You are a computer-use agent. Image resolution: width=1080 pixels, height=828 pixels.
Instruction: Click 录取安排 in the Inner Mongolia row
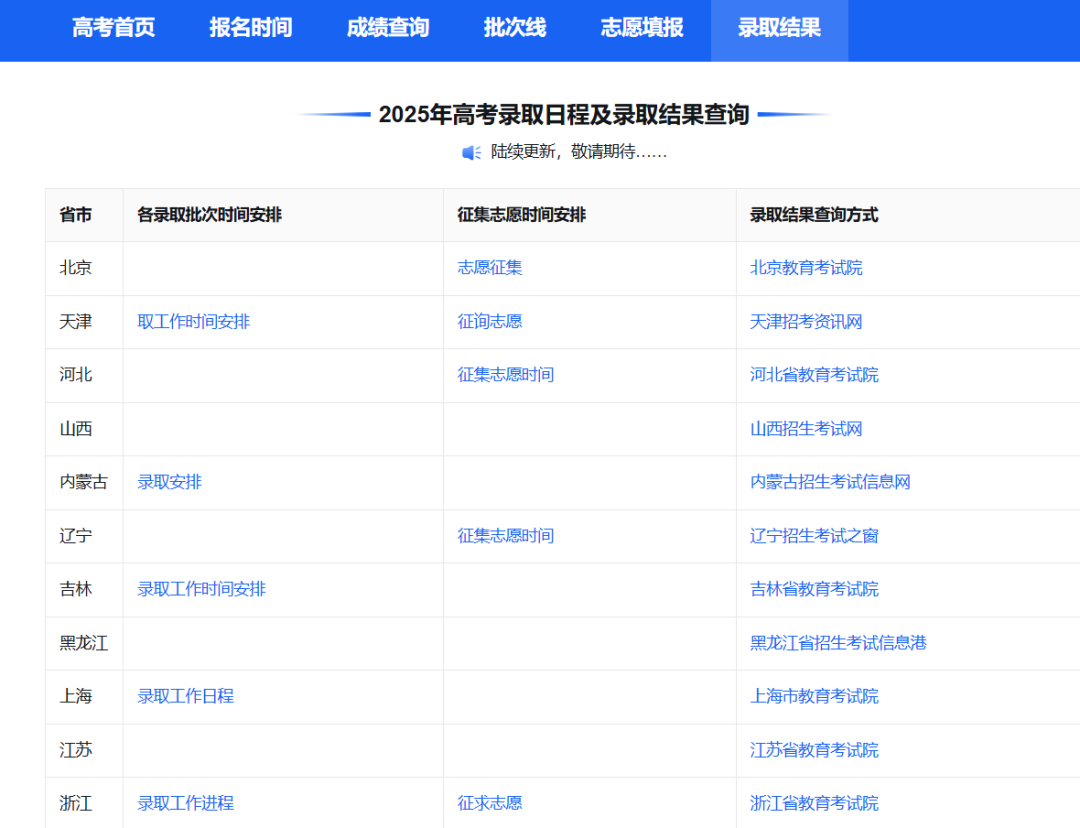[x=169, y=482]
